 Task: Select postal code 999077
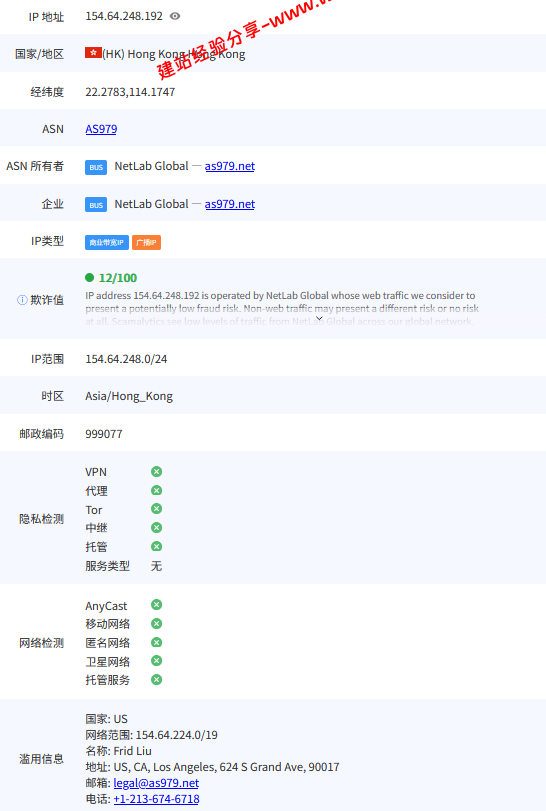104,434
